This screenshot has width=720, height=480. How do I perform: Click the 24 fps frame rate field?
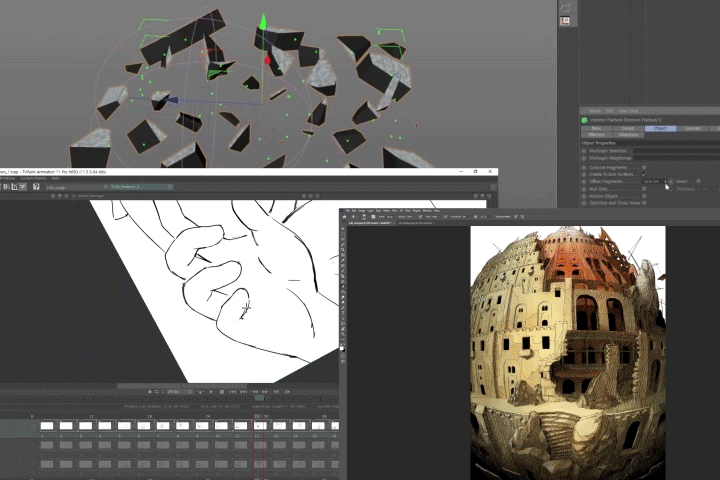point(180,392)
